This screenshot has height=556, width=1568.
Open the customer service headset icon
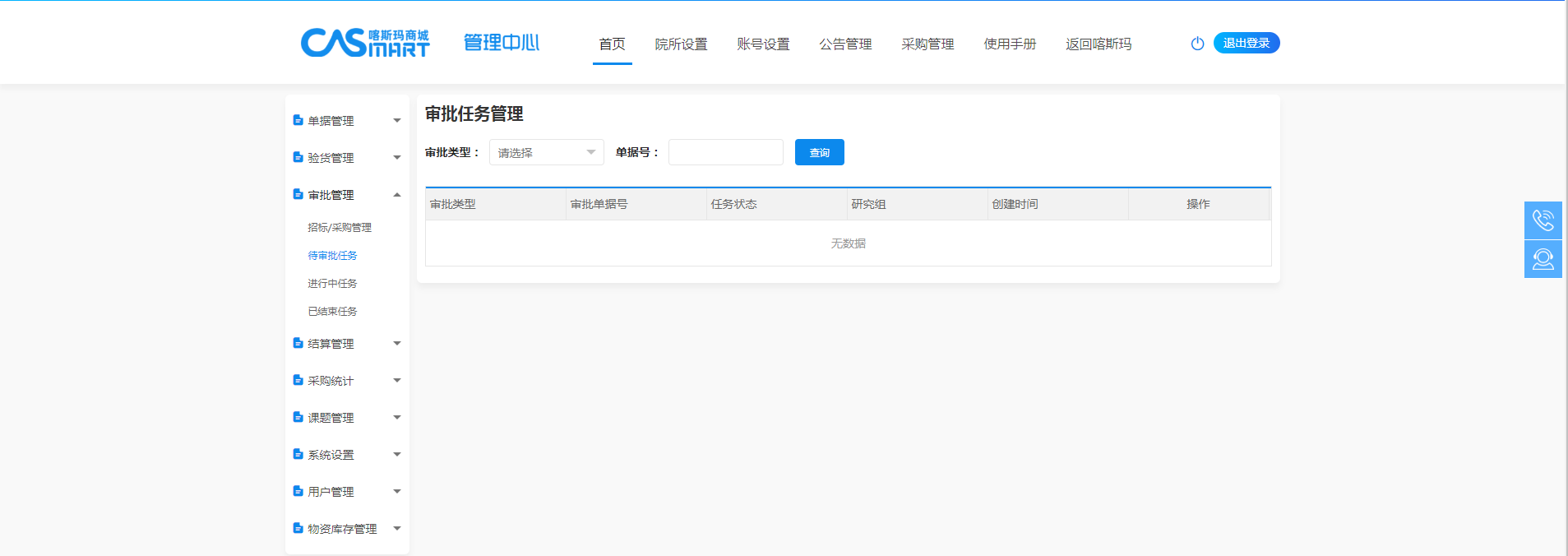click(x=1543, y=259)
